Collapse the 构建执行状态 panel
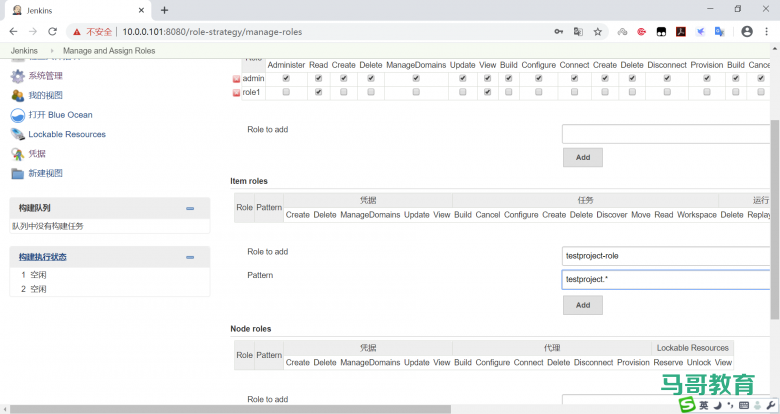The image size is (780, 414). coord(190,257)
